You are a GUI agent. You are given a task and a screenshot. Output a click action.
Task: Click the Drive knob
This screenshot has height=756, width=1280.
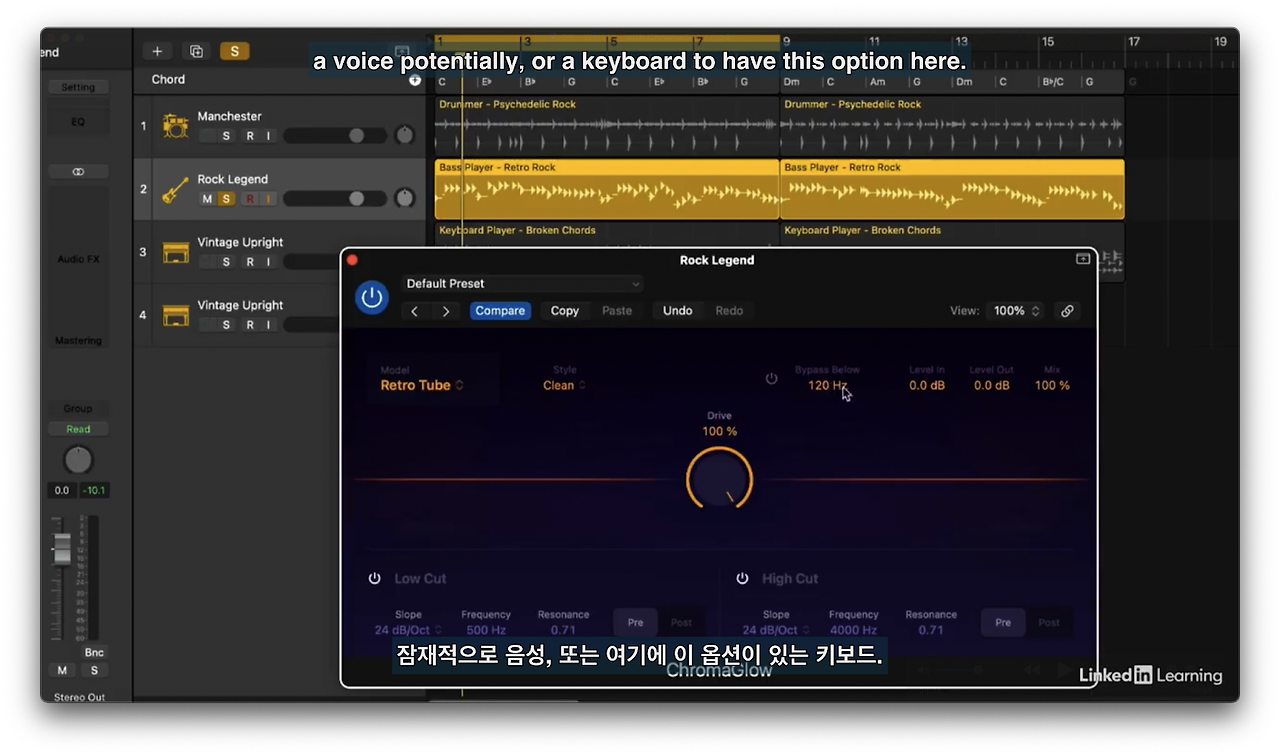tap(719, 479)
